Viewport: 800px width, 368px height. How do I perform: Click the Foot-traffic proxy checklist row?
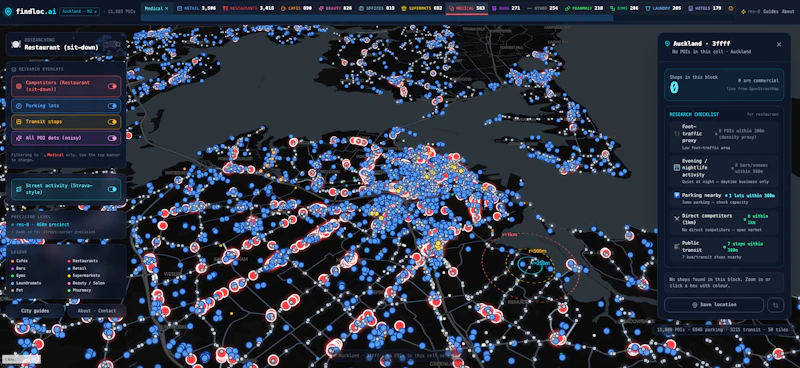click(724, 137)
